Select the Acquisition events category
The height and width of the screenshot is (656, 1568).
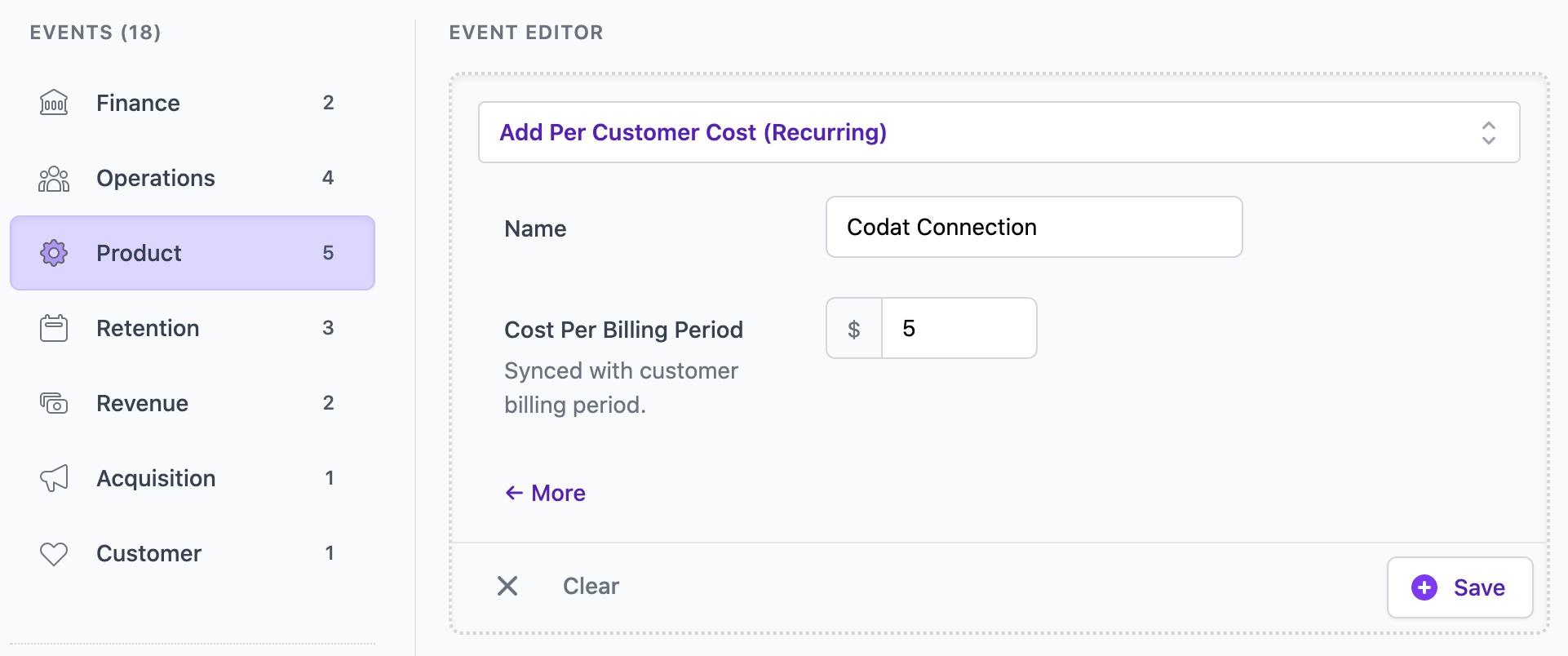(193, 478)
